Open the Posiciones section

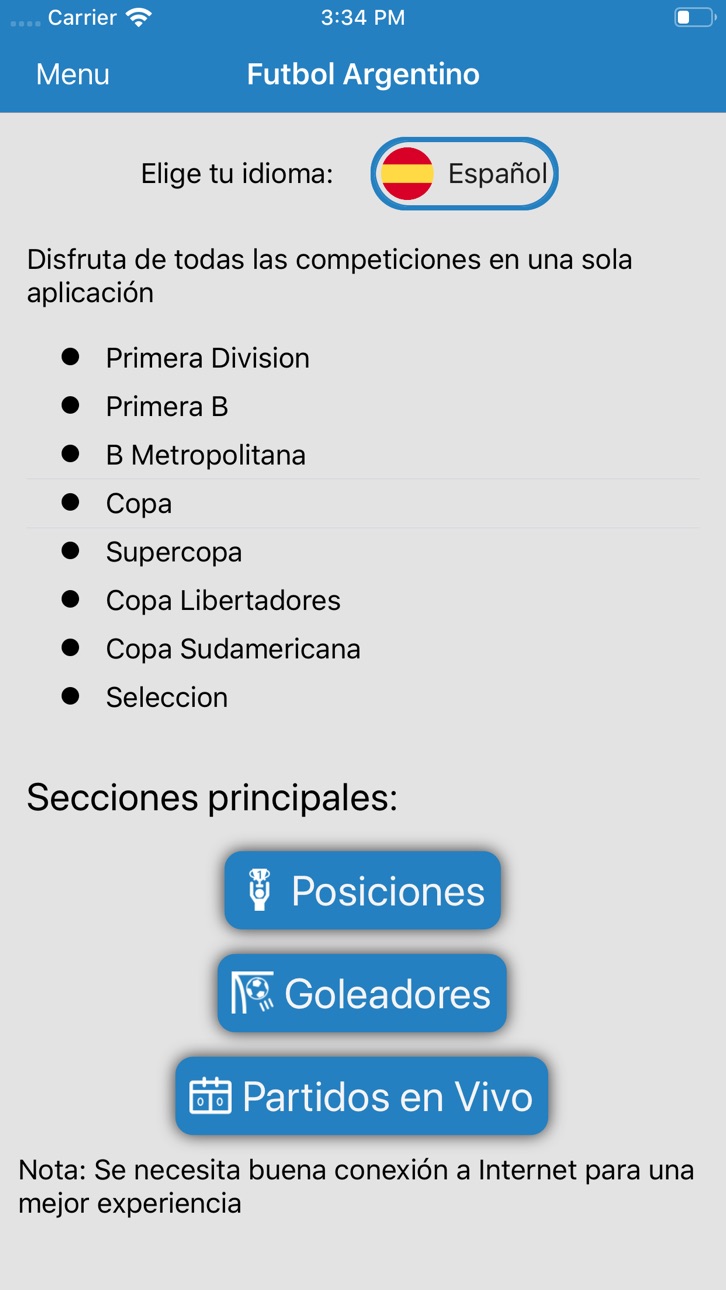[x=362, y=890]
